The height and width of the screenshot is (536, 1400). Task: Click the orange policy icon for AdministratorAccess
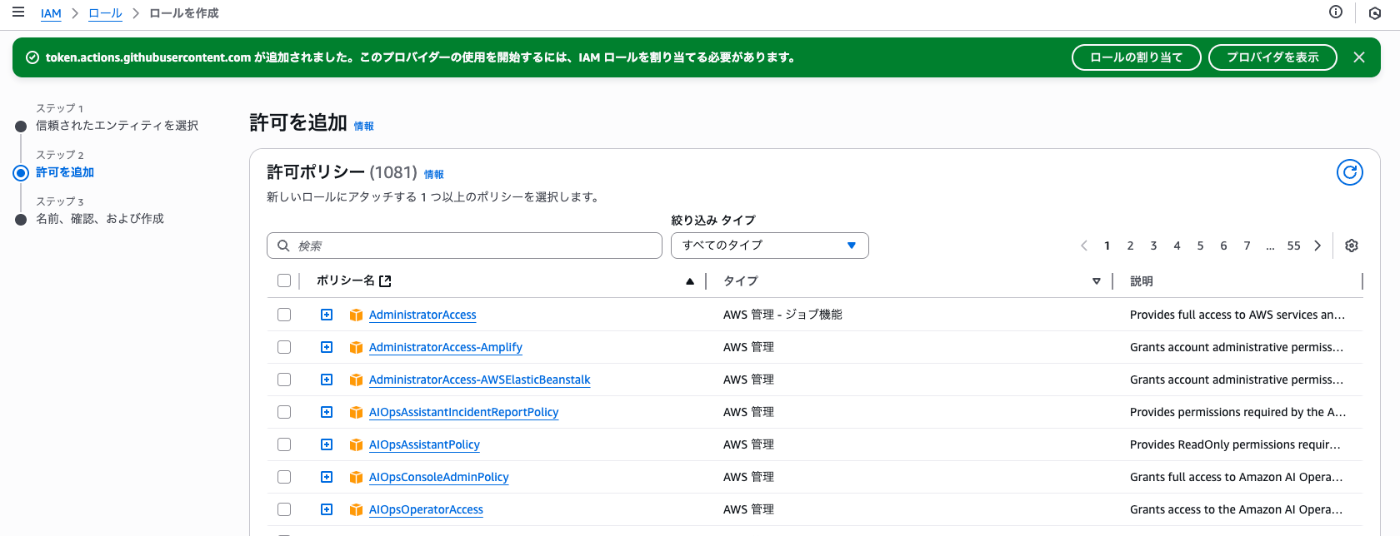tap(355, 315)
